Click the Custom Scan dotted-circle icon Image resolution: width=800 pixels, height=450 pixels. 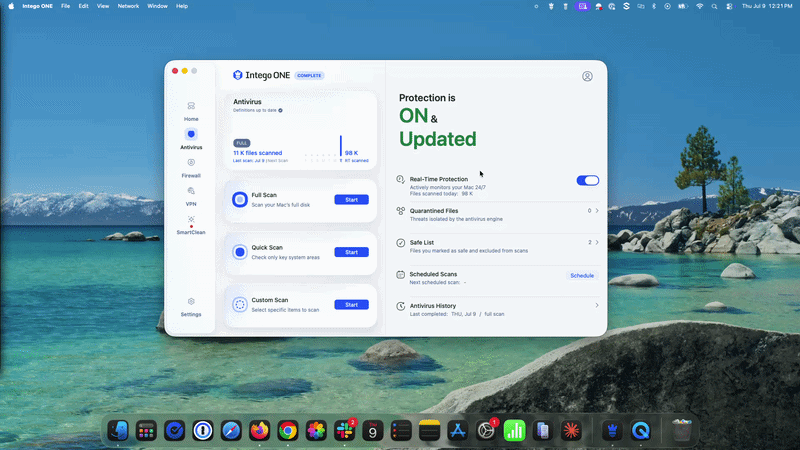pyautogui.click(x=240, y=305)
